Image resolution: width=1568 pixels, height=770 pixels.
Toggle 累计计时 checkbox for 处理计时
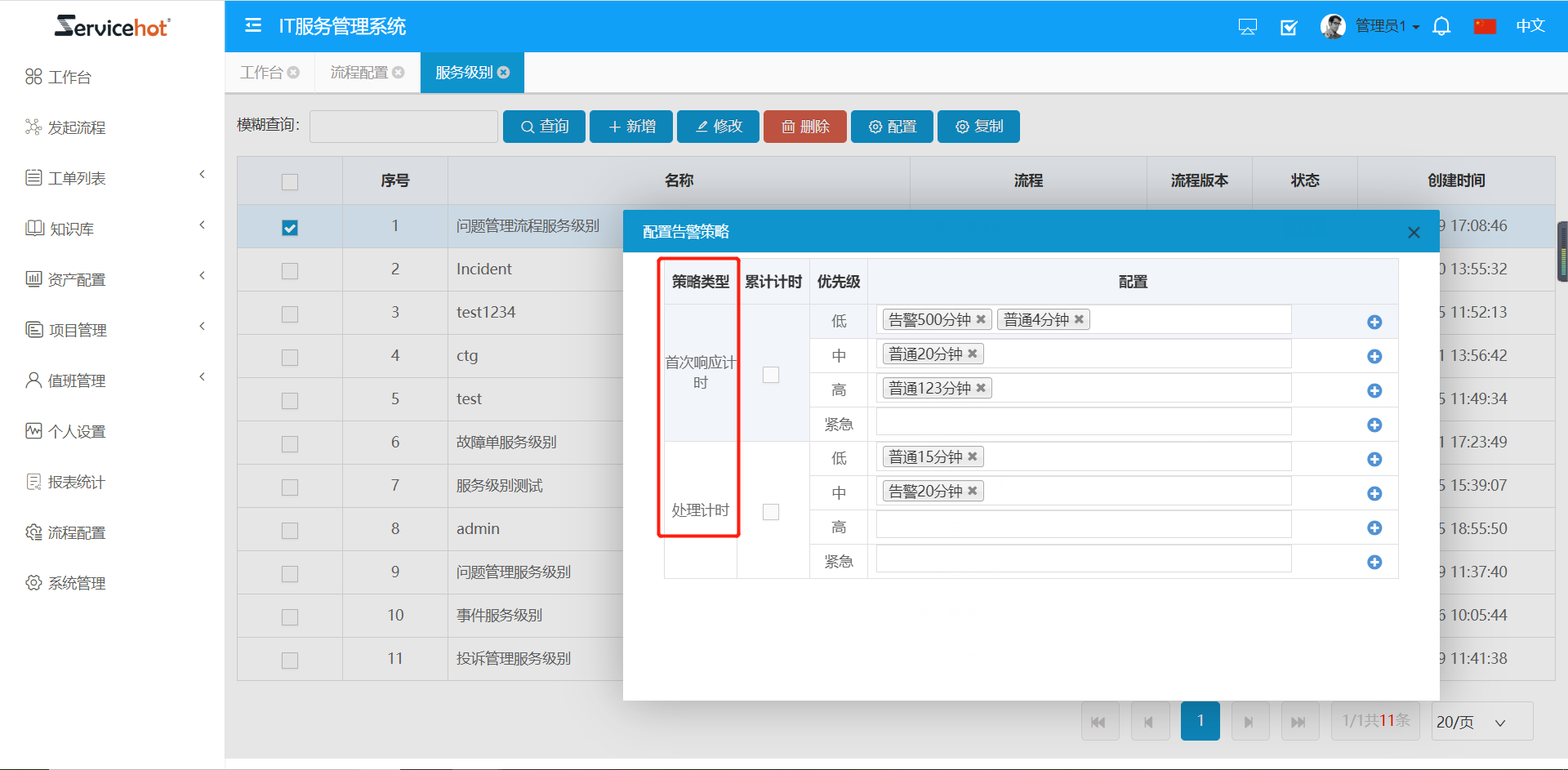(770, 512)
